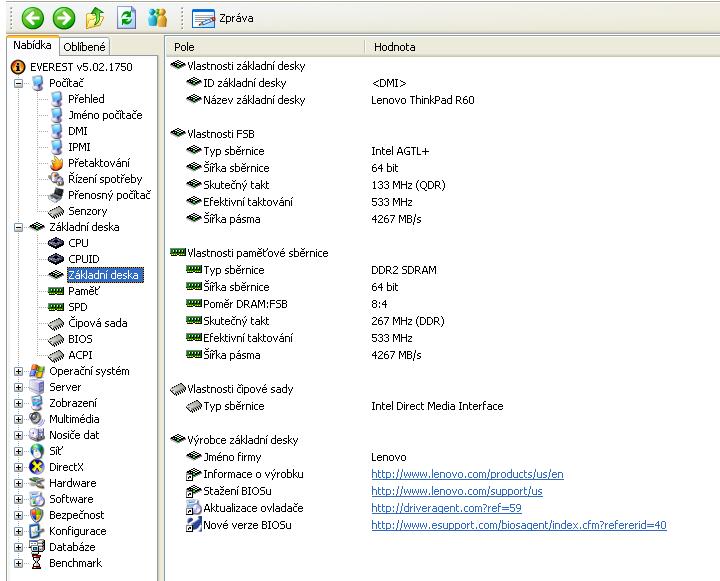Click the users icon in toolbar
720x581 pixels.
(x=157, y=17)
